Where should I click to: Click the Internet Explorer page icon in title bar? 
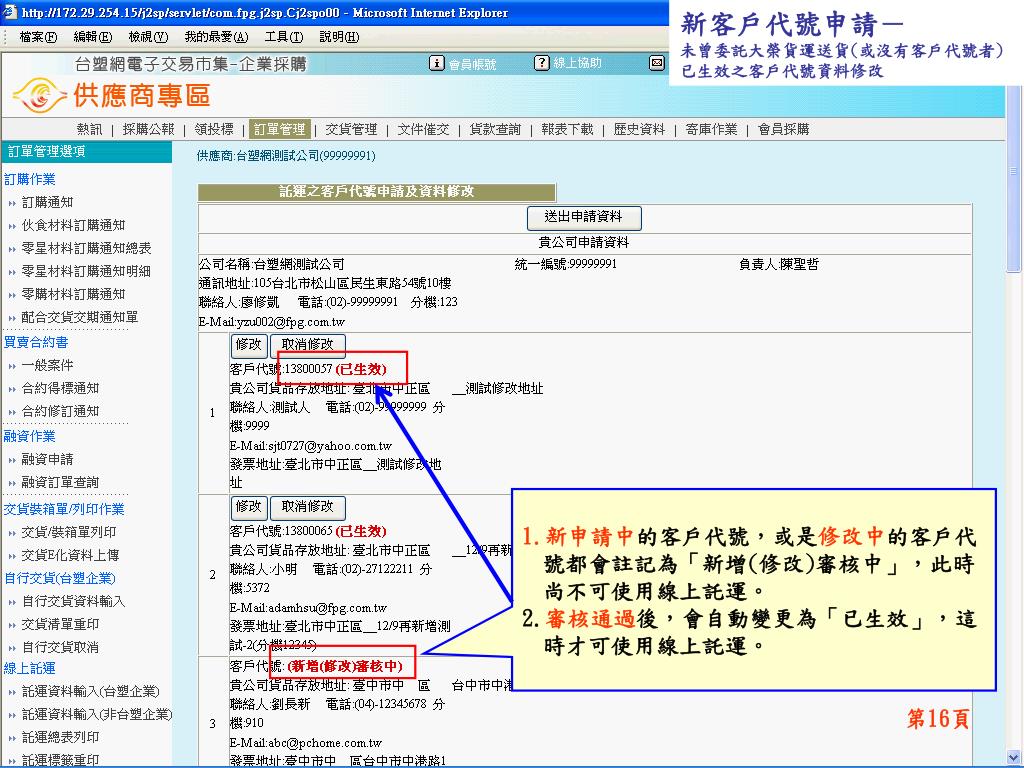pos(10,12)
